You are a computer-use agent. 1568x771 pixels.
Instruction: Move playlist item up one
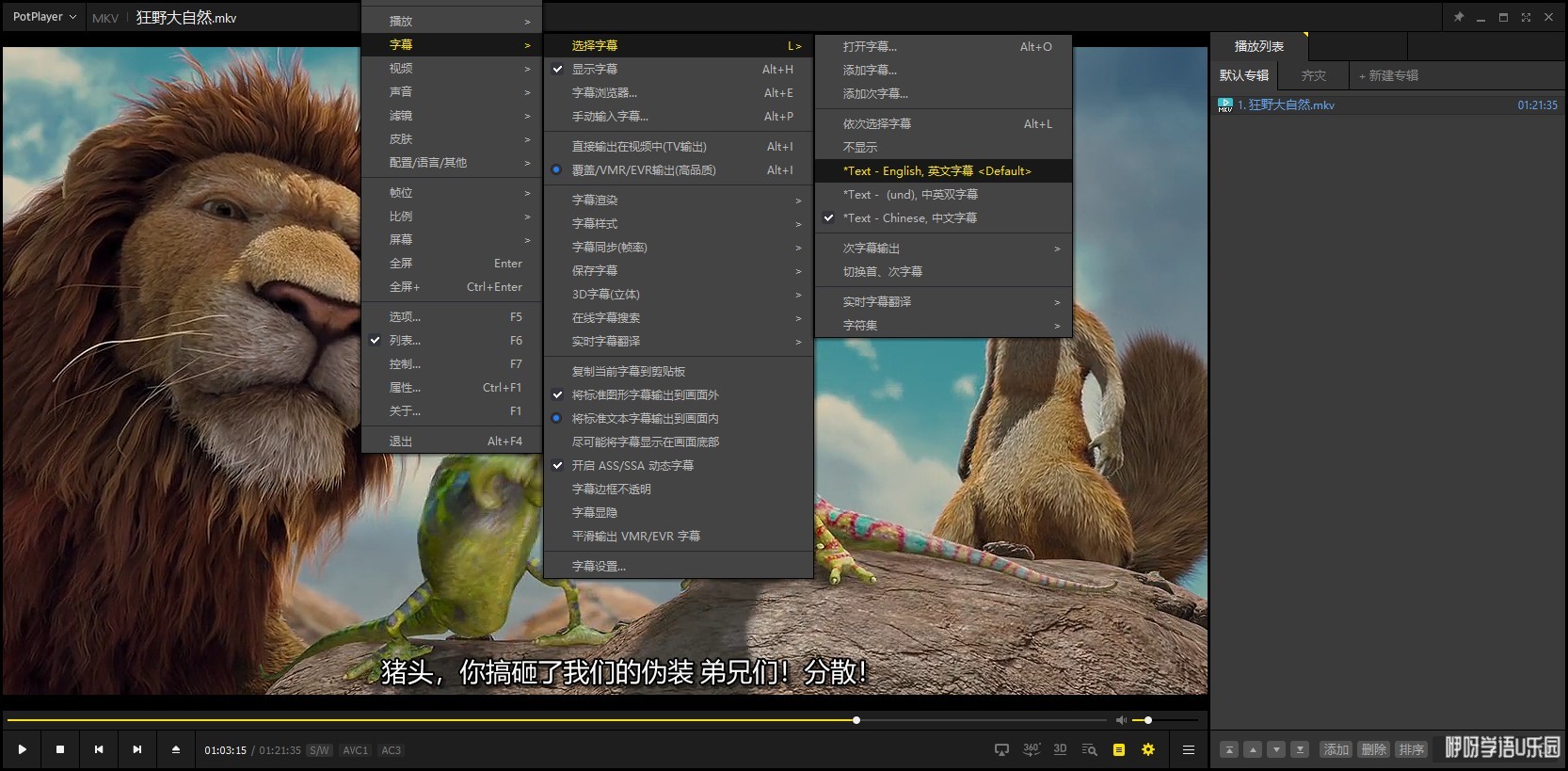pyautogui.click(x=1253, y=749)
